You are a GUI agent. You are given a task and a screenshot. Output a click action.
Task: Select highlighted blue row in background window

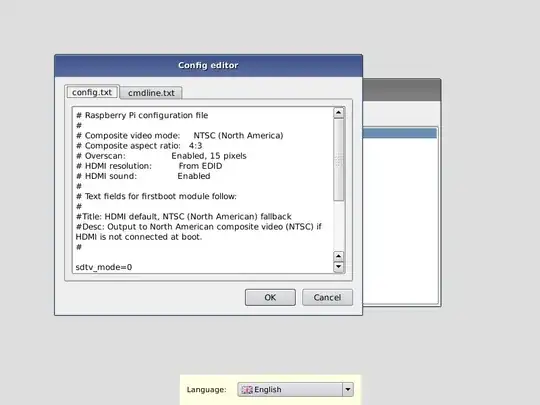pyautogui.click(x=400, y=133)
